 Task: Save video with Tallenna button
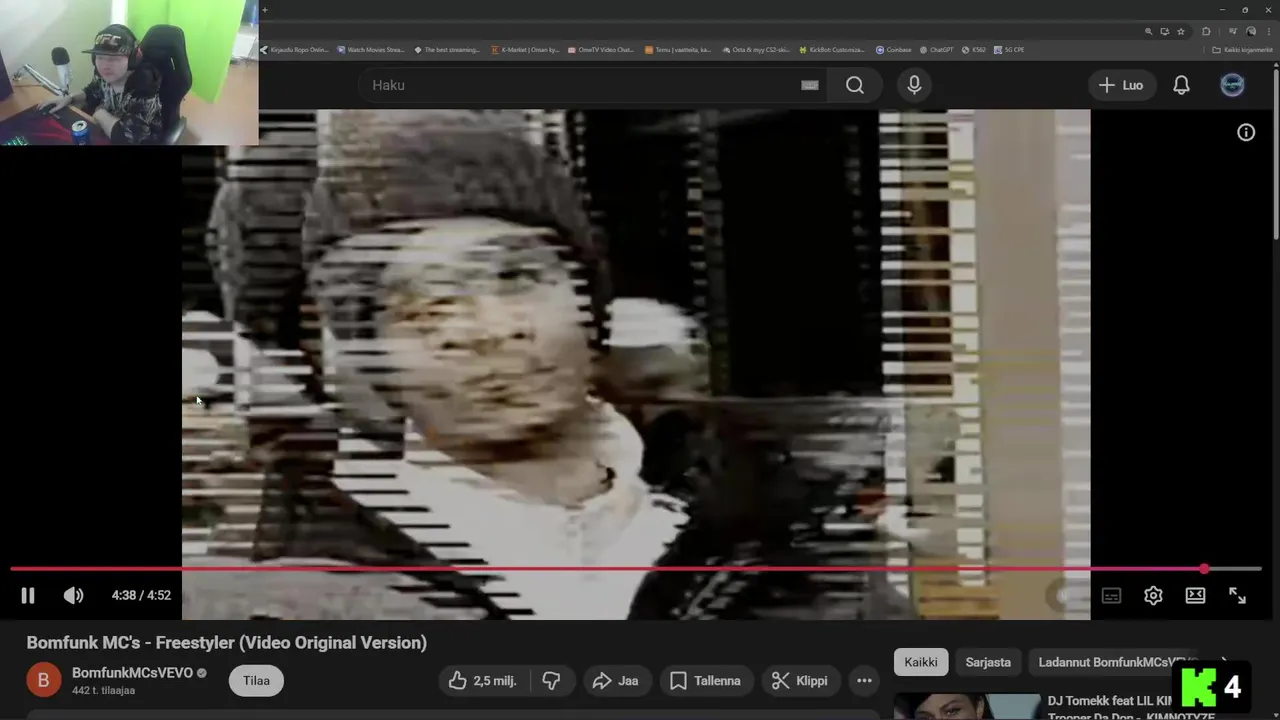point(706,681)
